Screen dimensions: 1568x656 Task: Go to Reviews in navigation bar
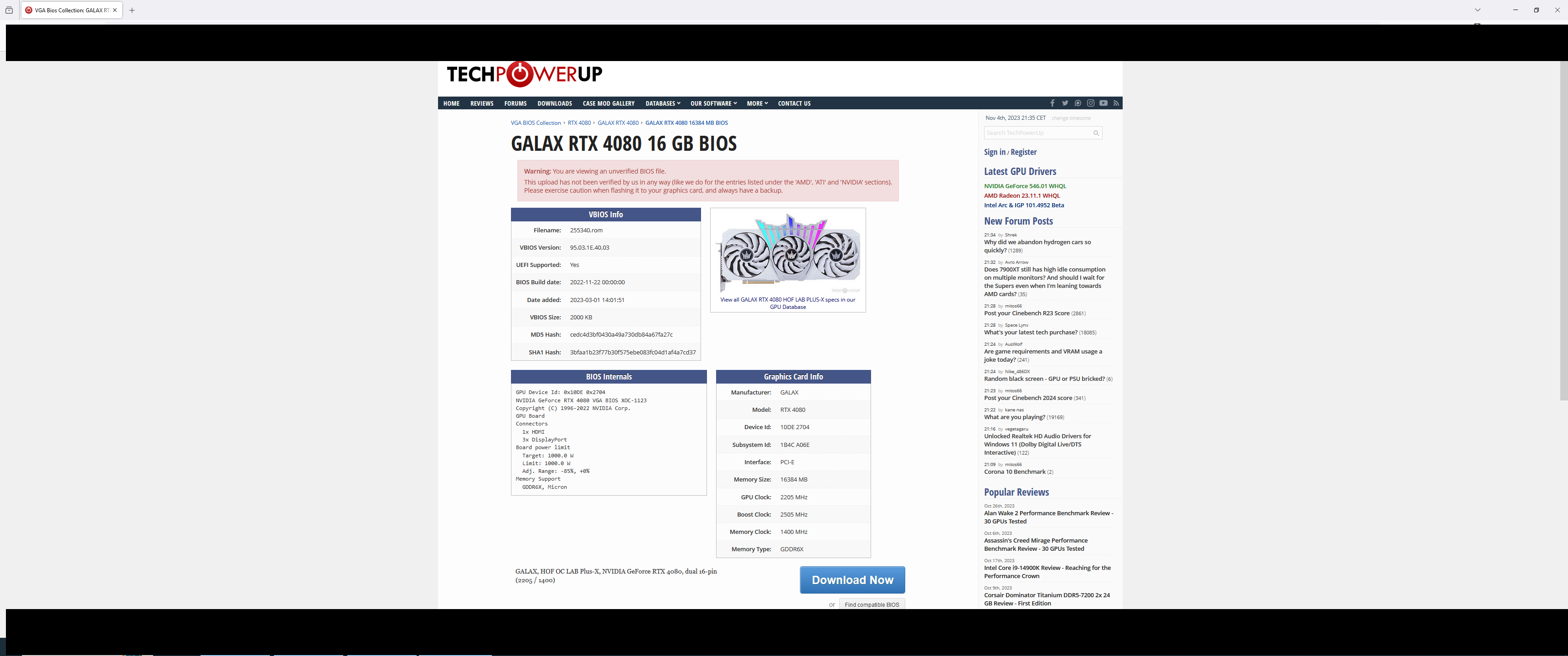click(x=481, y=103)
